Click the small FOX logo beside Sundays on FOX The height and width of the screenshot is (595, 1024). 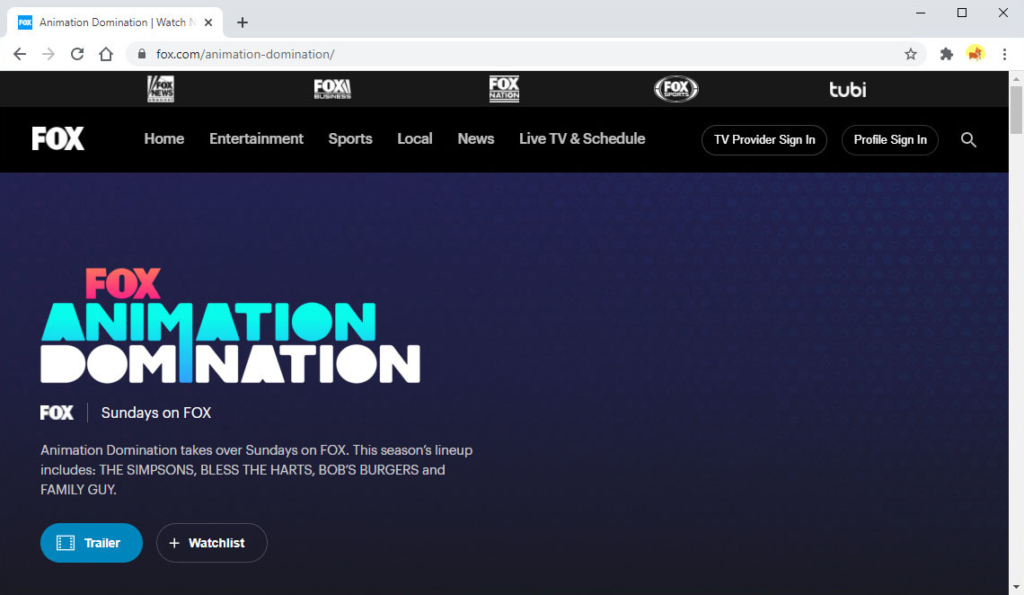pos(57,413)
